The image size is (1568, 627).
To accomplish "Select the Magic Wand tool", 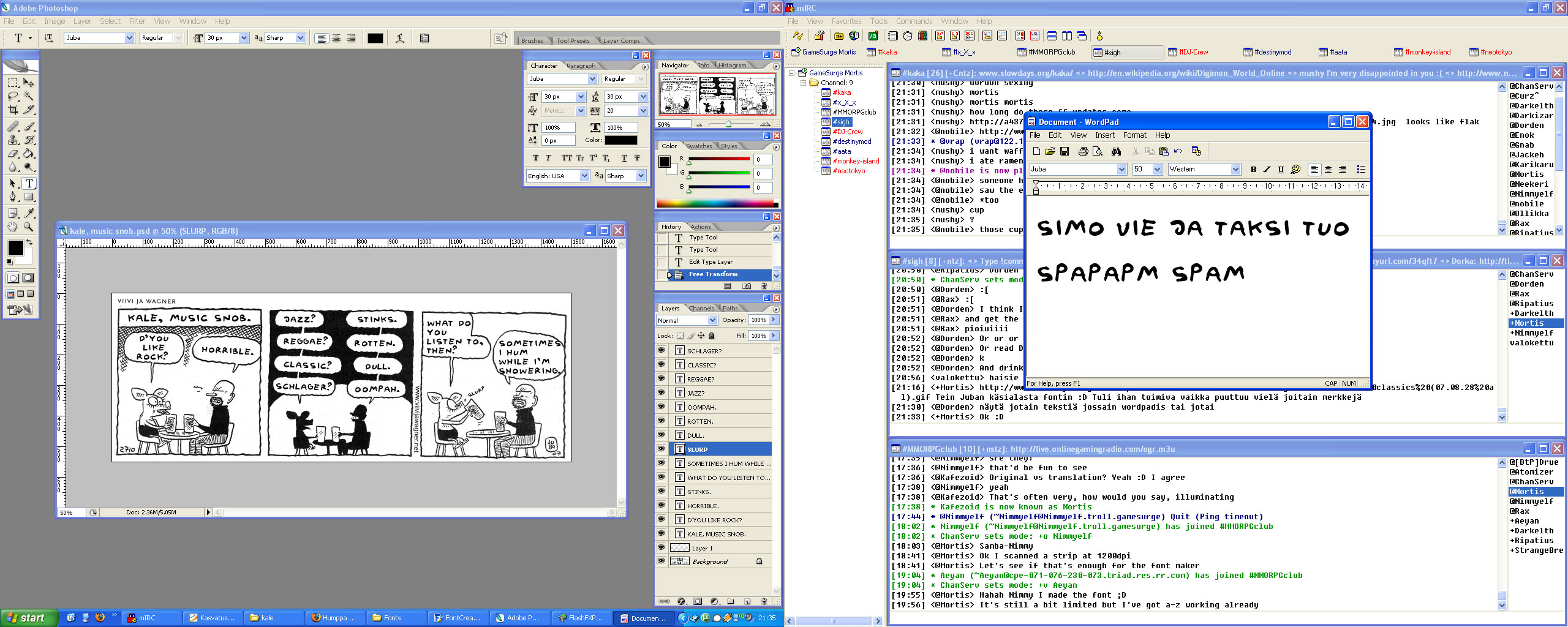I will tap(28, 96).
